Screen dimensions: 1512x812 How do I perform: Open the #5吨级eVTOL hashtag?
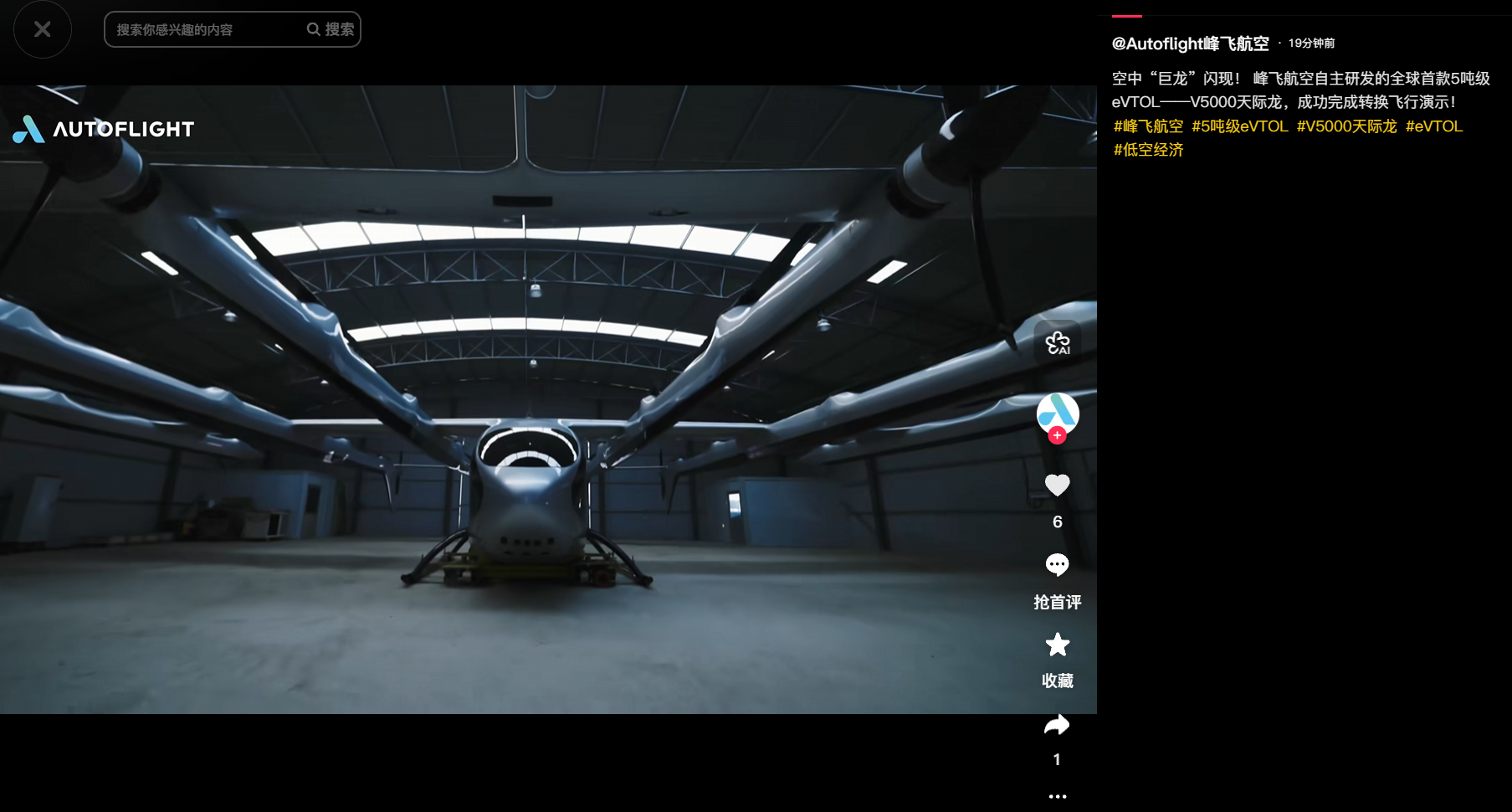click(1239, 126)
